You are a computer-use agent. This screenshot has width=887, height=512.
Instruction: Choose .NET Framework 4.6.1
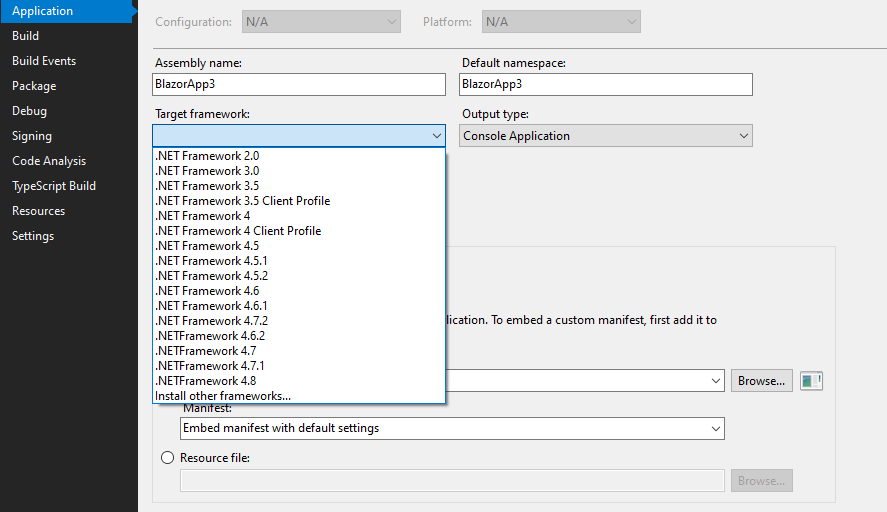coord(299,306)
